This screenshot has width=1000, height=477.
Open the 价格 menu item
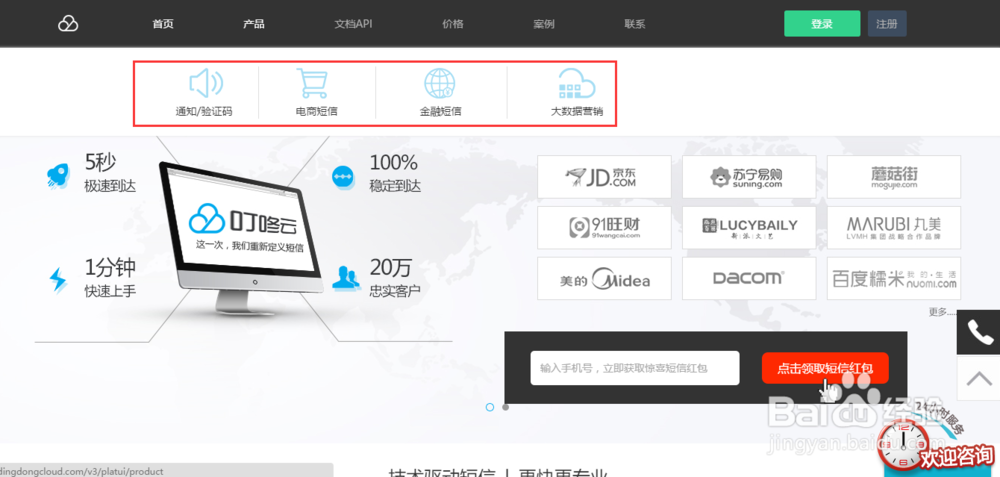[x=453, y=24]
